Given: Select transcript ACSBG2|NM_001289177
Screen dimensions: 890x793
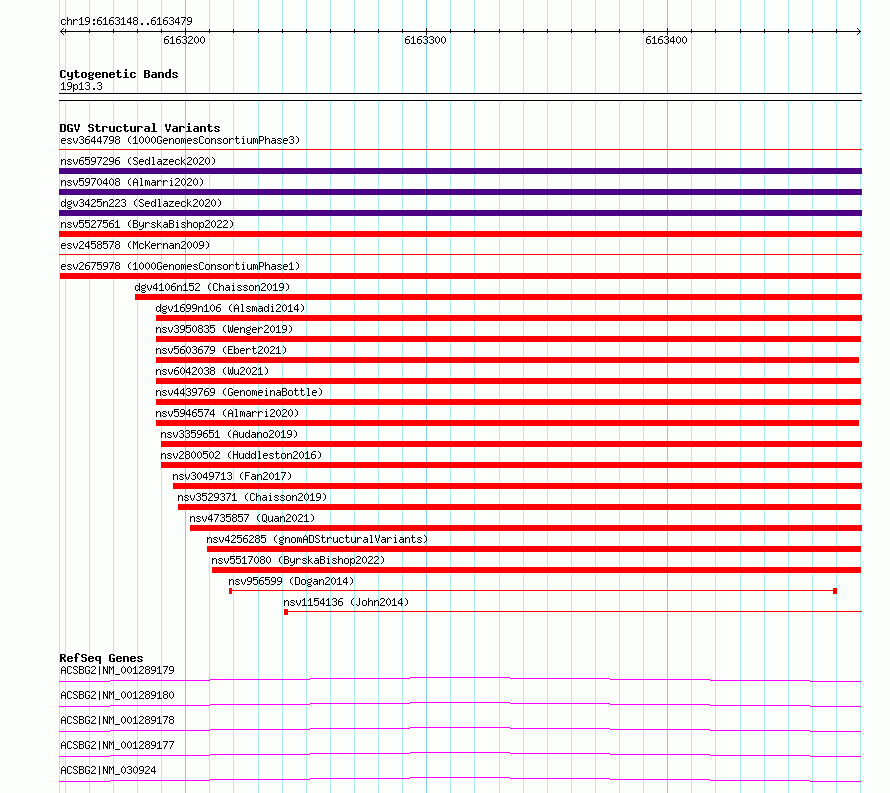Looking at the screenshot, I should 117,745.
